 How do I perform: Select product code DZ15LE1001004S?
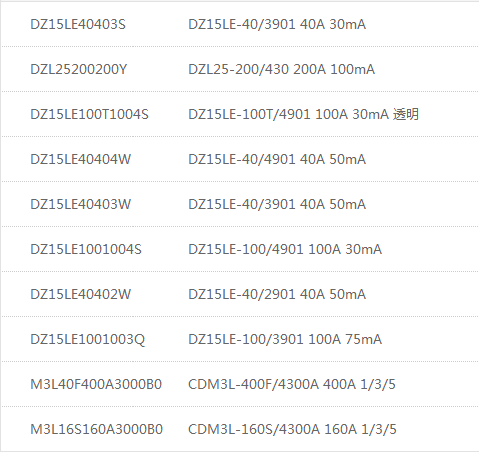[86, 249]
